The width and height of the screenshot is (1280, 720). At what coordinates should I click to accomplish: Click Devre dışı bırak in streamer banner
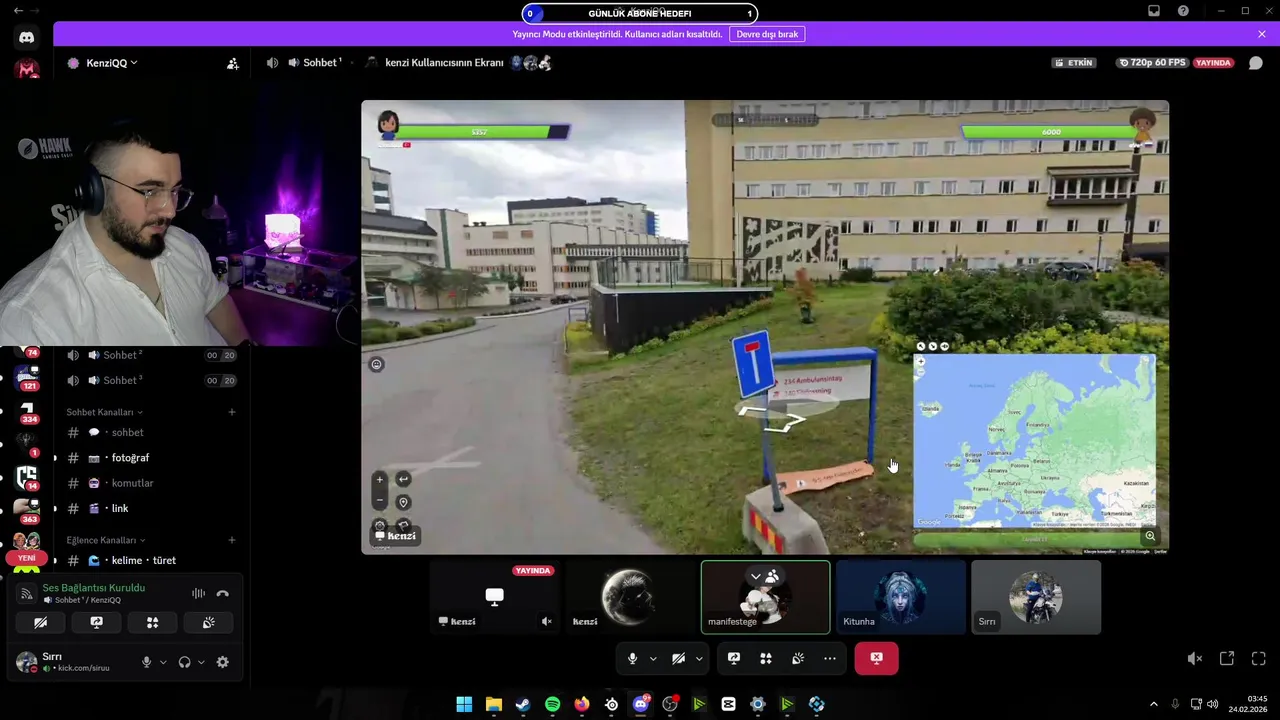[767, 34]
